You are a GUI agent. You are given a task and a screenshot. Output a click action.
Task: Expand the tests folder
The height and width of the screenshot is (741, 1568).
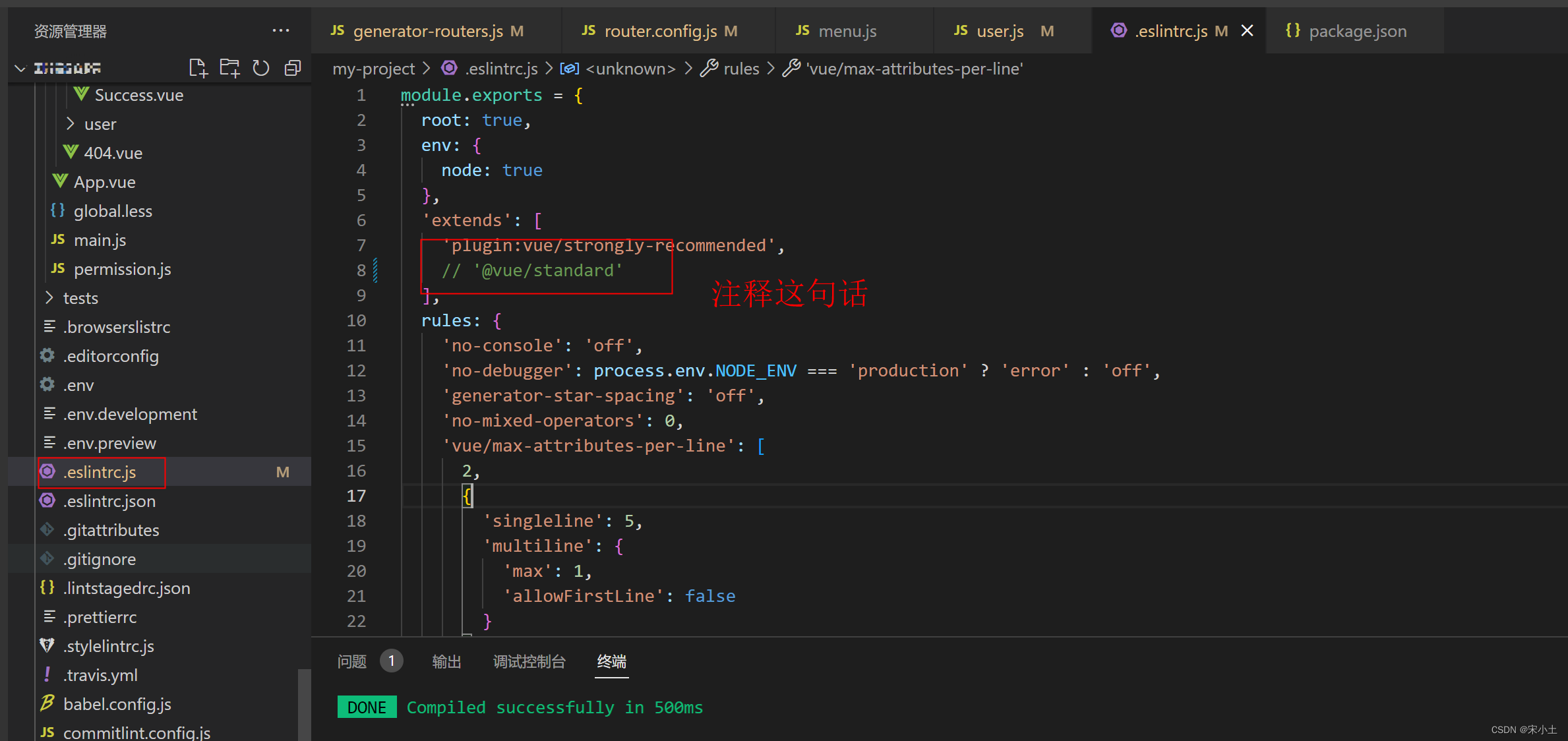pyautogui.click(x=80, y=298)
